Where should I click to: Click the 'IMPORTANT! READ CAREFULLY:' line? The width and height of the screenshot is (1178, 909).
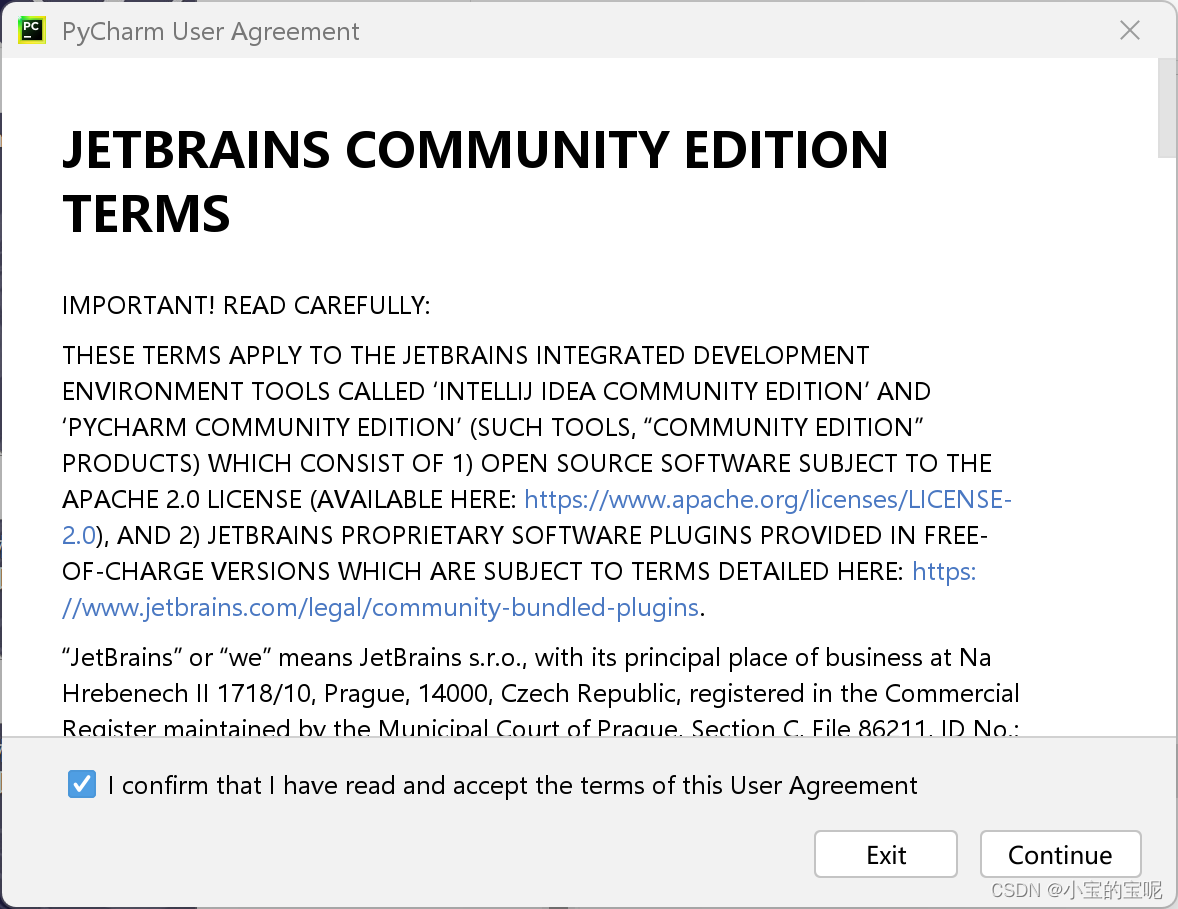pyautogui.click(x=246, y=306)
